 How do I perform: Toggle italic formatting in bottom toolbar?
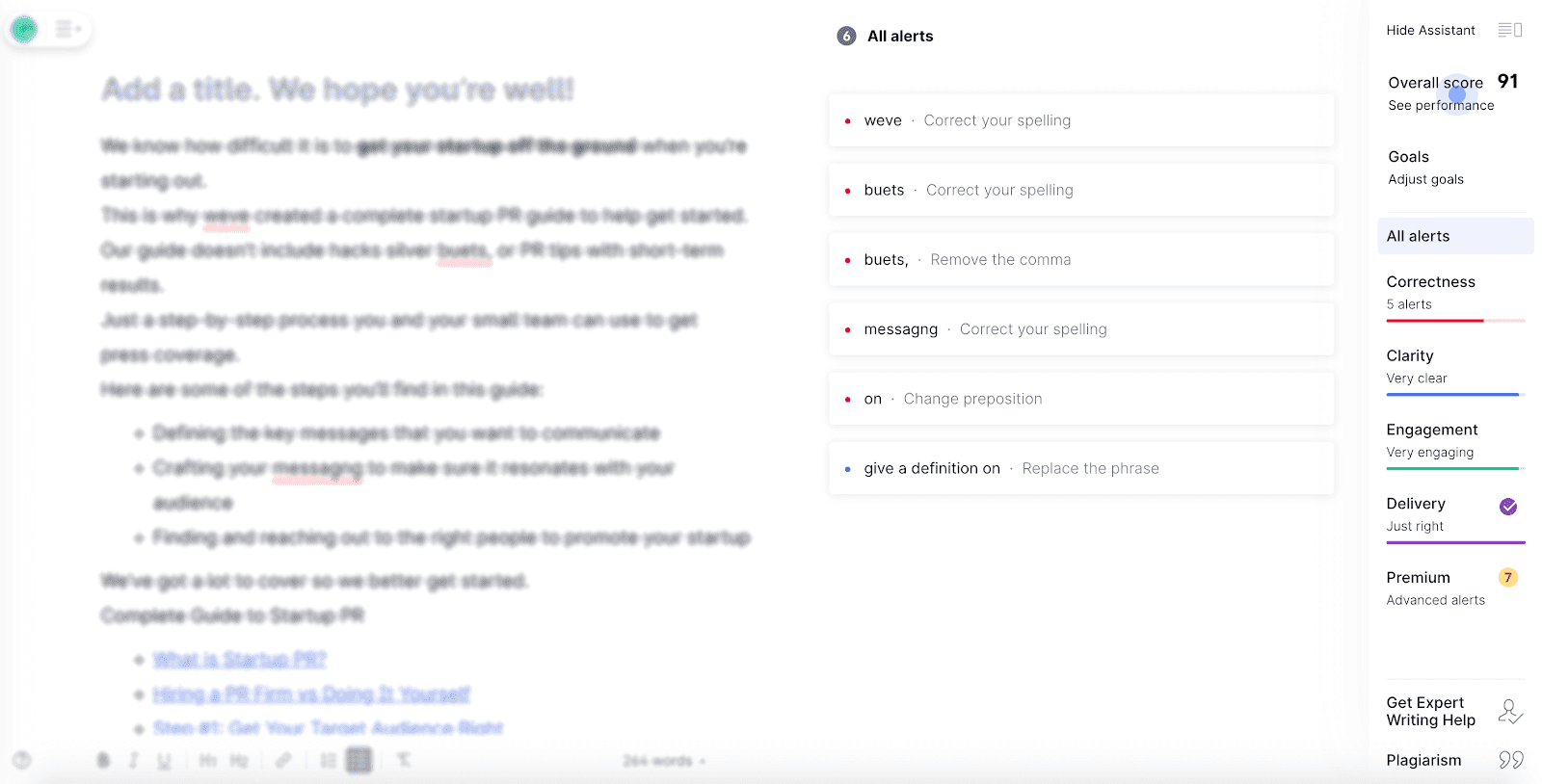click(x=134, y=761)
